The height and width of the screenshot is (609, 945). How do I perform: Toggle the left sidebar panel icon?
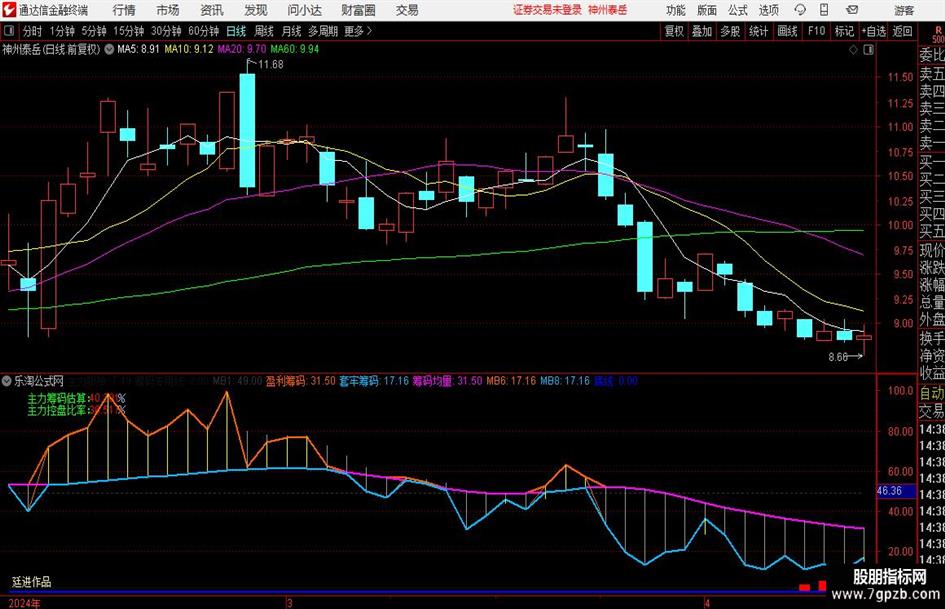8,31
